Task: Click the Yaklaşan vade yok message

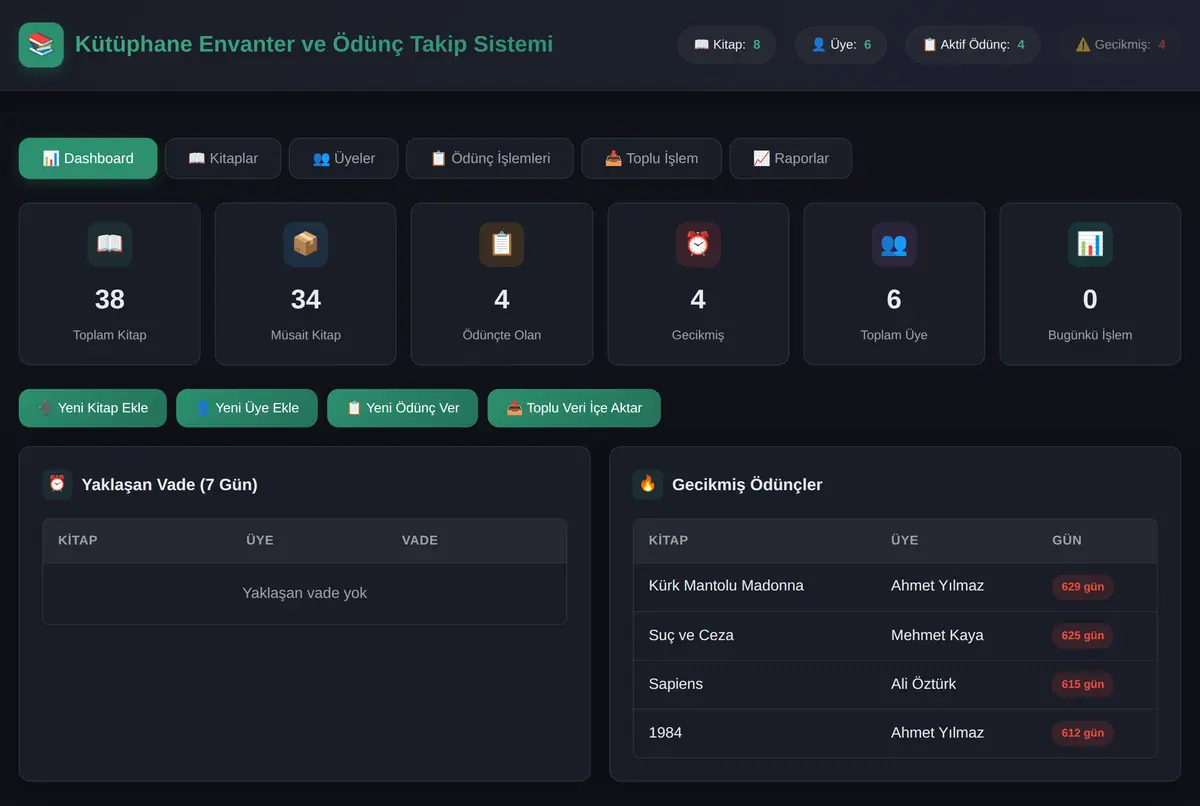Action: (305, 593)
